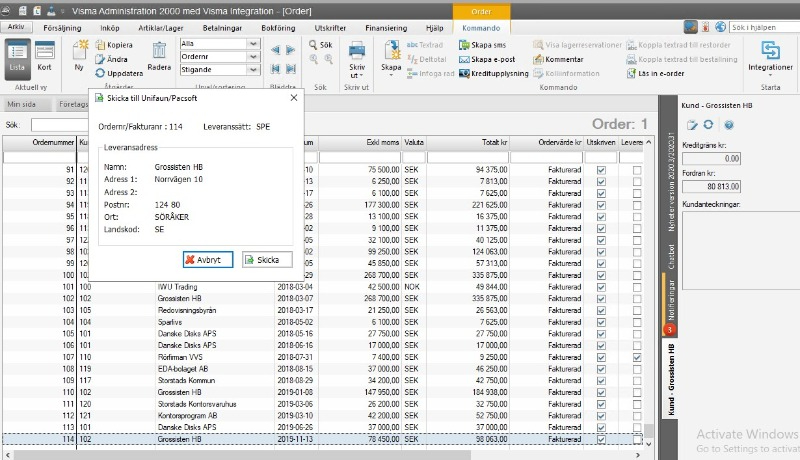Click Skapa e-post
The image size is (800, 460).
[487, 59]
